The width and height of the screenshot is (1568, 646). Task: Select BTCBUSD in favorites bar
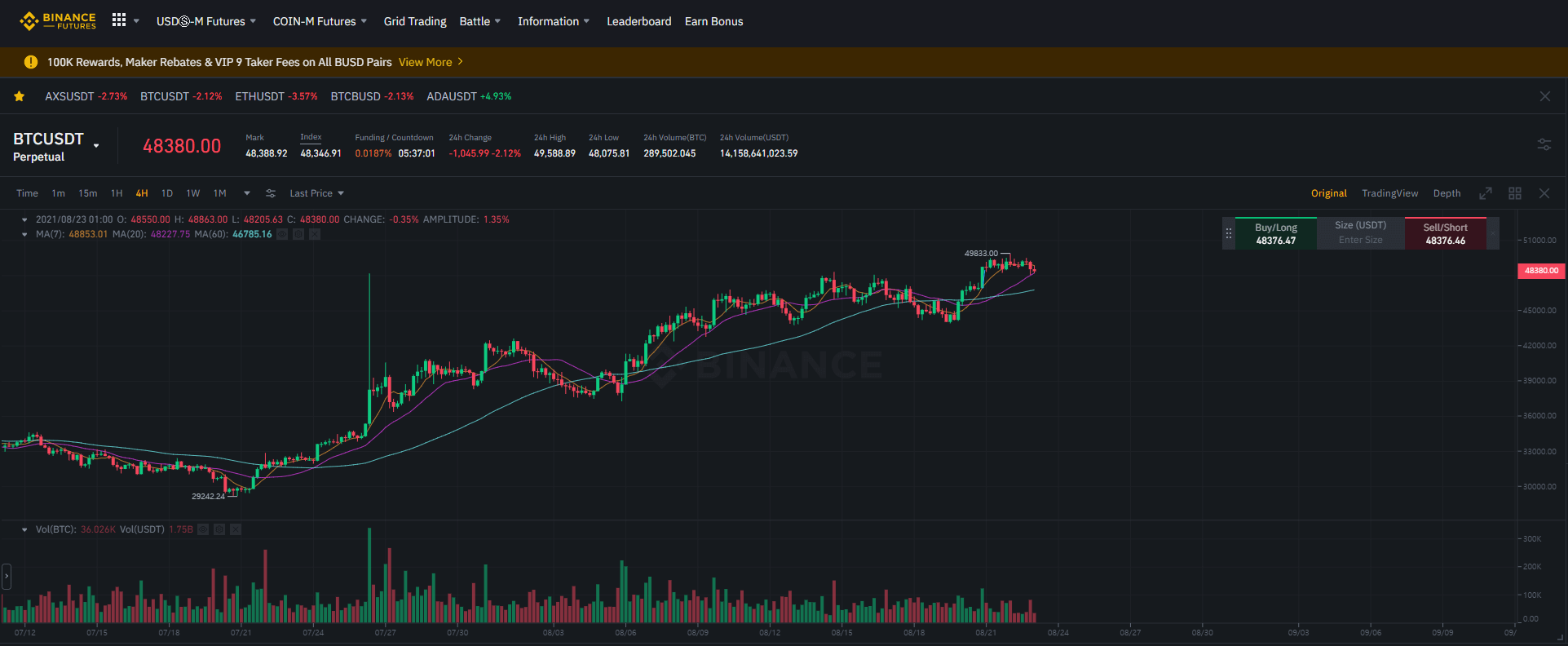point(372,96)
